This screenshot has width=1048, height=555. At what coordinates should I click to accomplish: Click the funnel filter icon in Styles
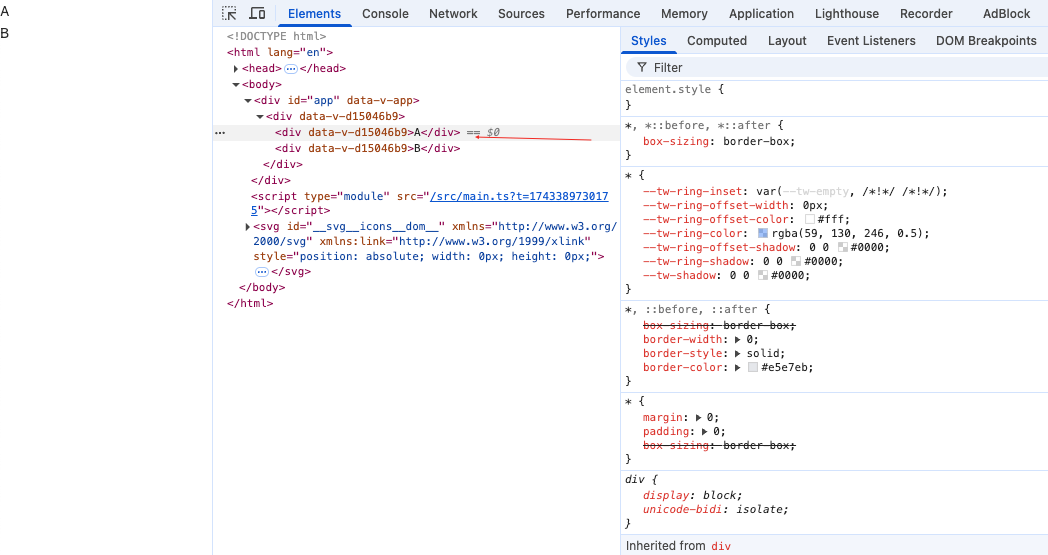tap(642, 68)
